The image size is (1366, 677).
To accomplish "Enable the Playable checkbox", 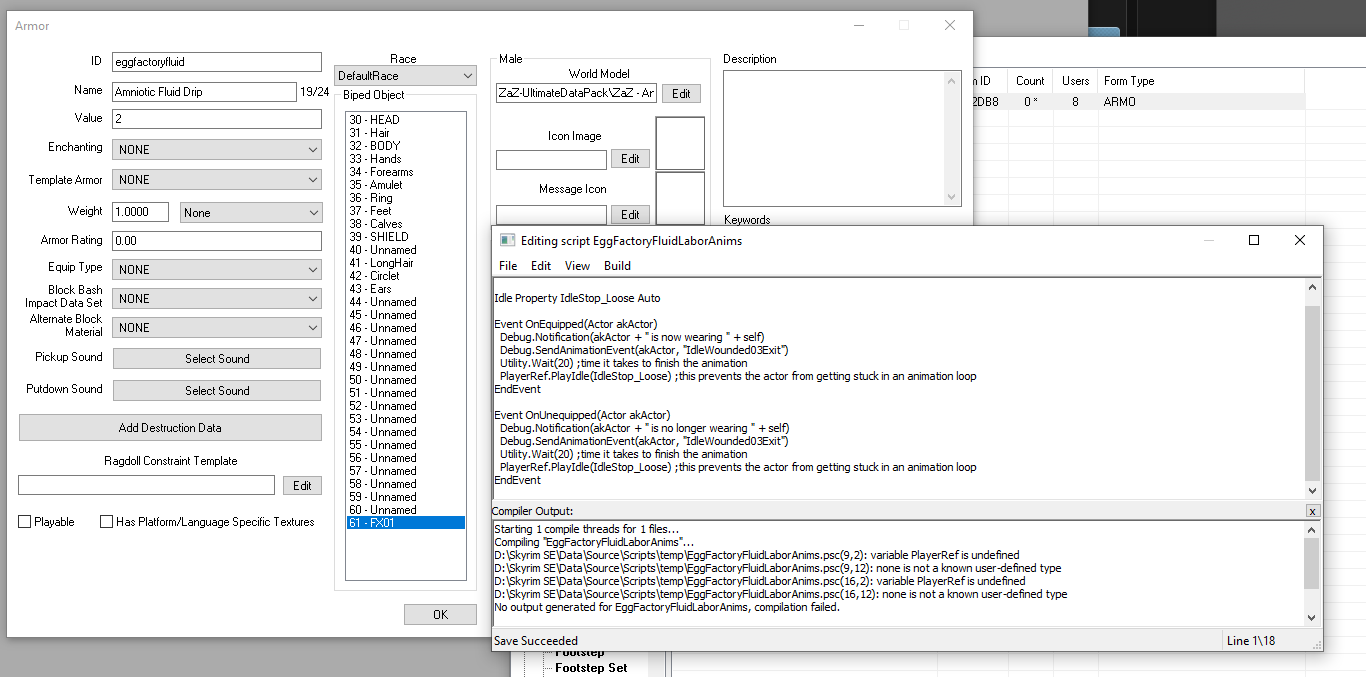I will (x=25, y=522).
